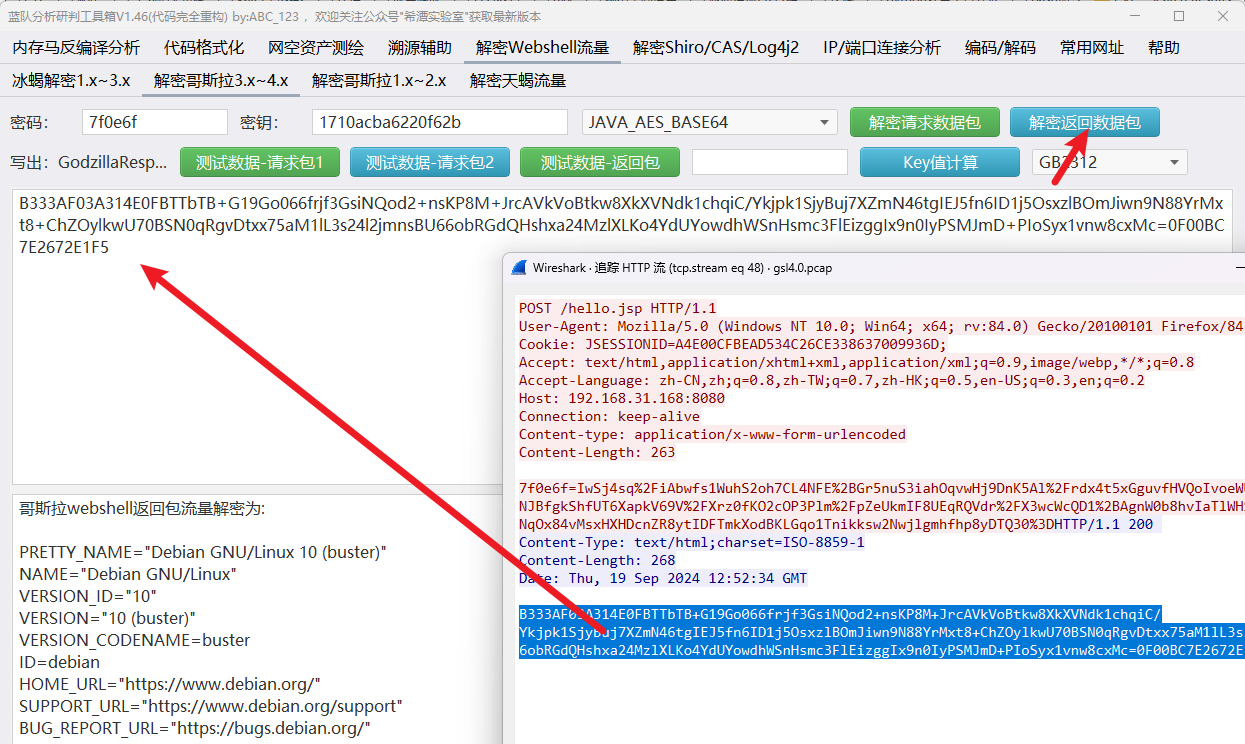
Task: Open the 解密Shiro/CAS/Log4j2 tab
Action: 716,47
